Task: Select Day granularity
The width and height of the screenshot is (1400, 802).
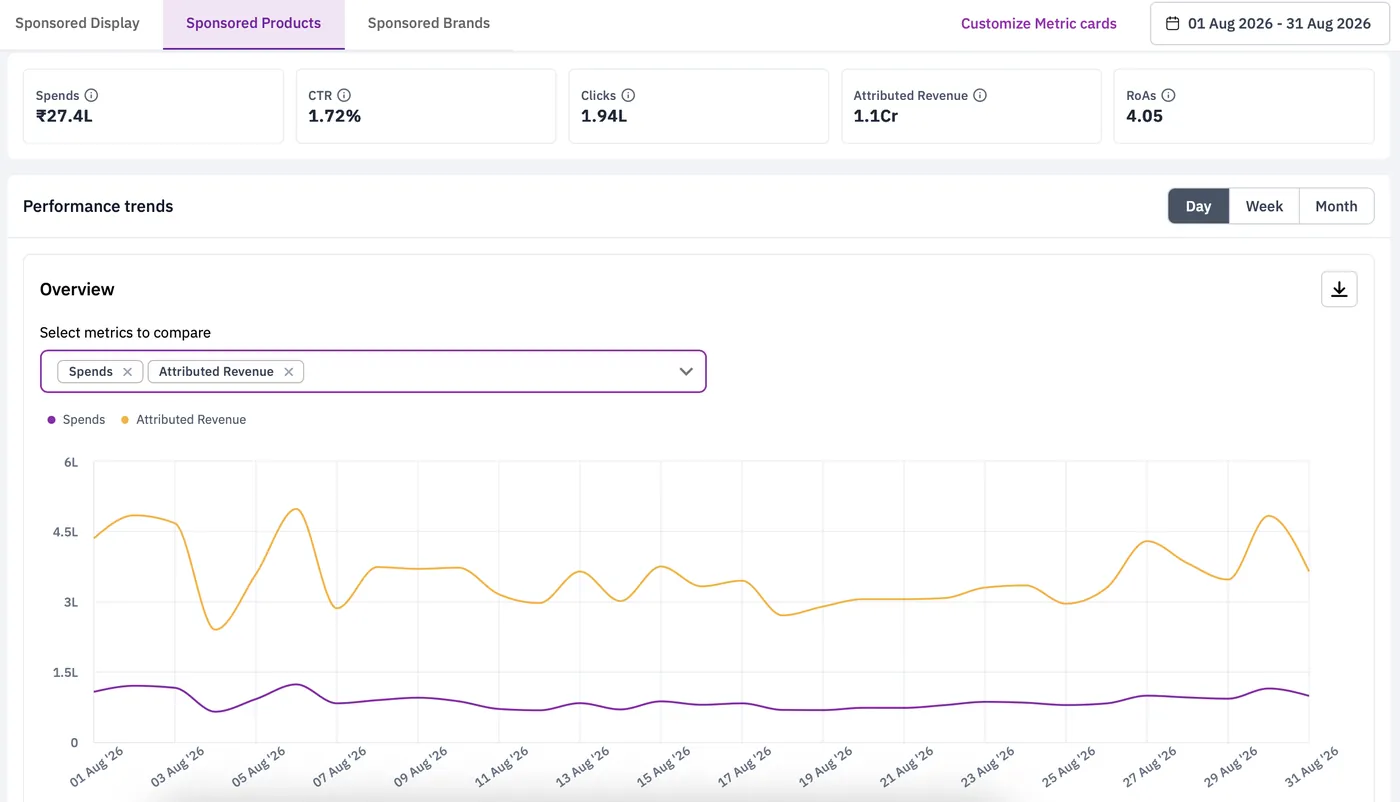Action: (x=1198, y=206)
